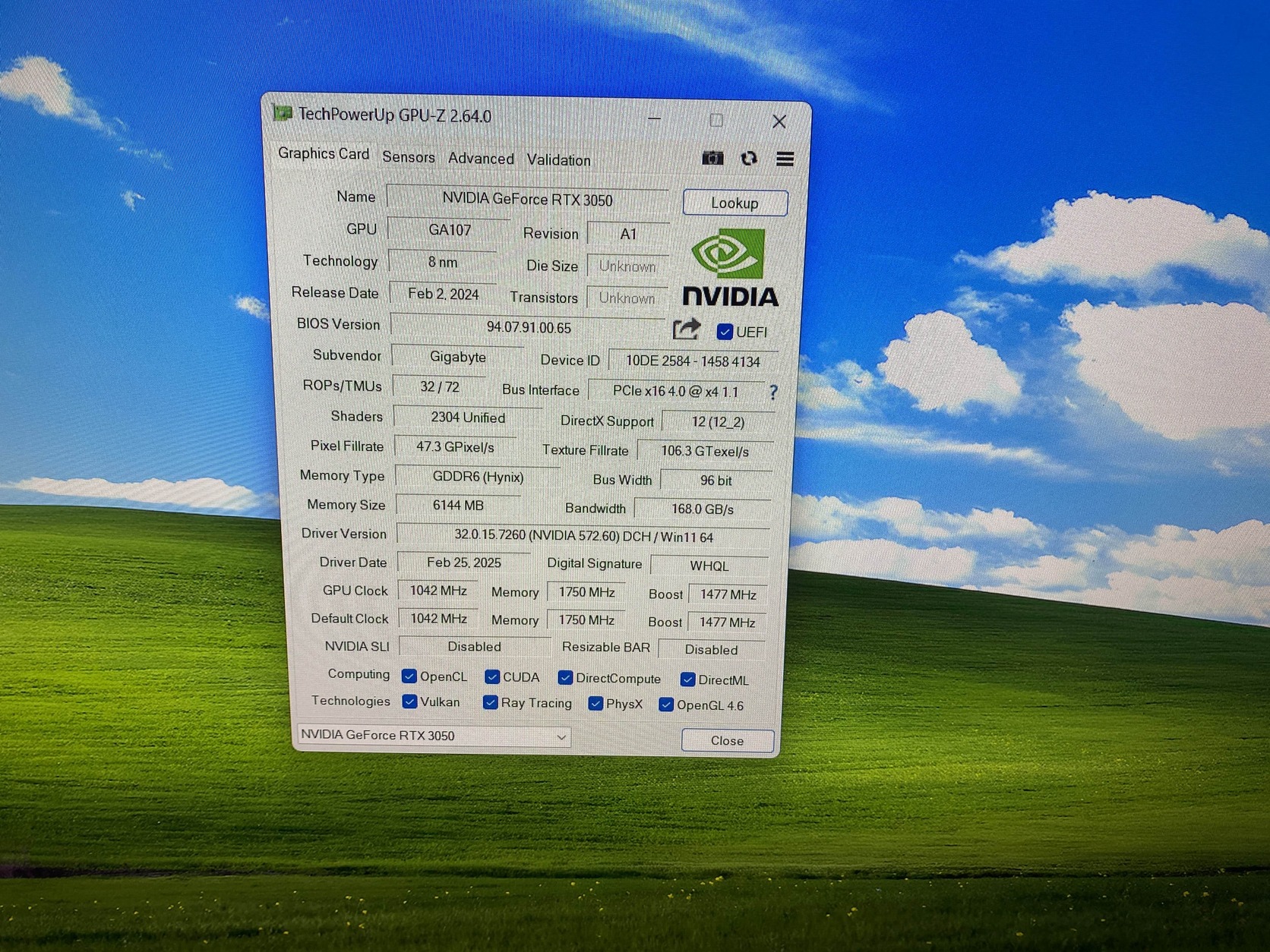This screenshot has height=952, width=1270.
Task: Click the Shaders field 2304 Unified
Action: (x=468, y=418)
